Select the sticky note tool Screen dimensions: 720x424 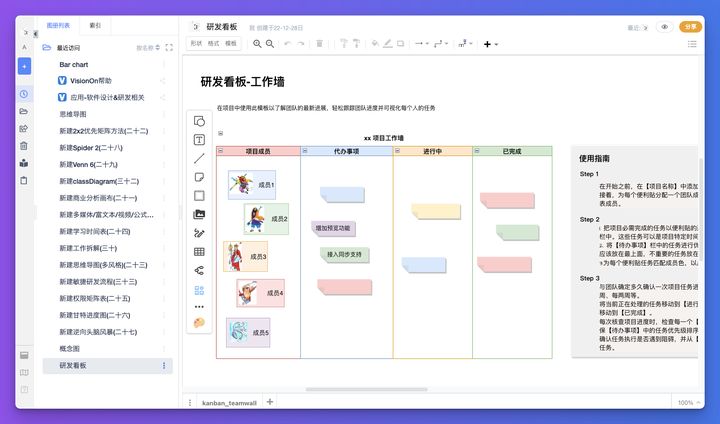(x=199, y=177)
